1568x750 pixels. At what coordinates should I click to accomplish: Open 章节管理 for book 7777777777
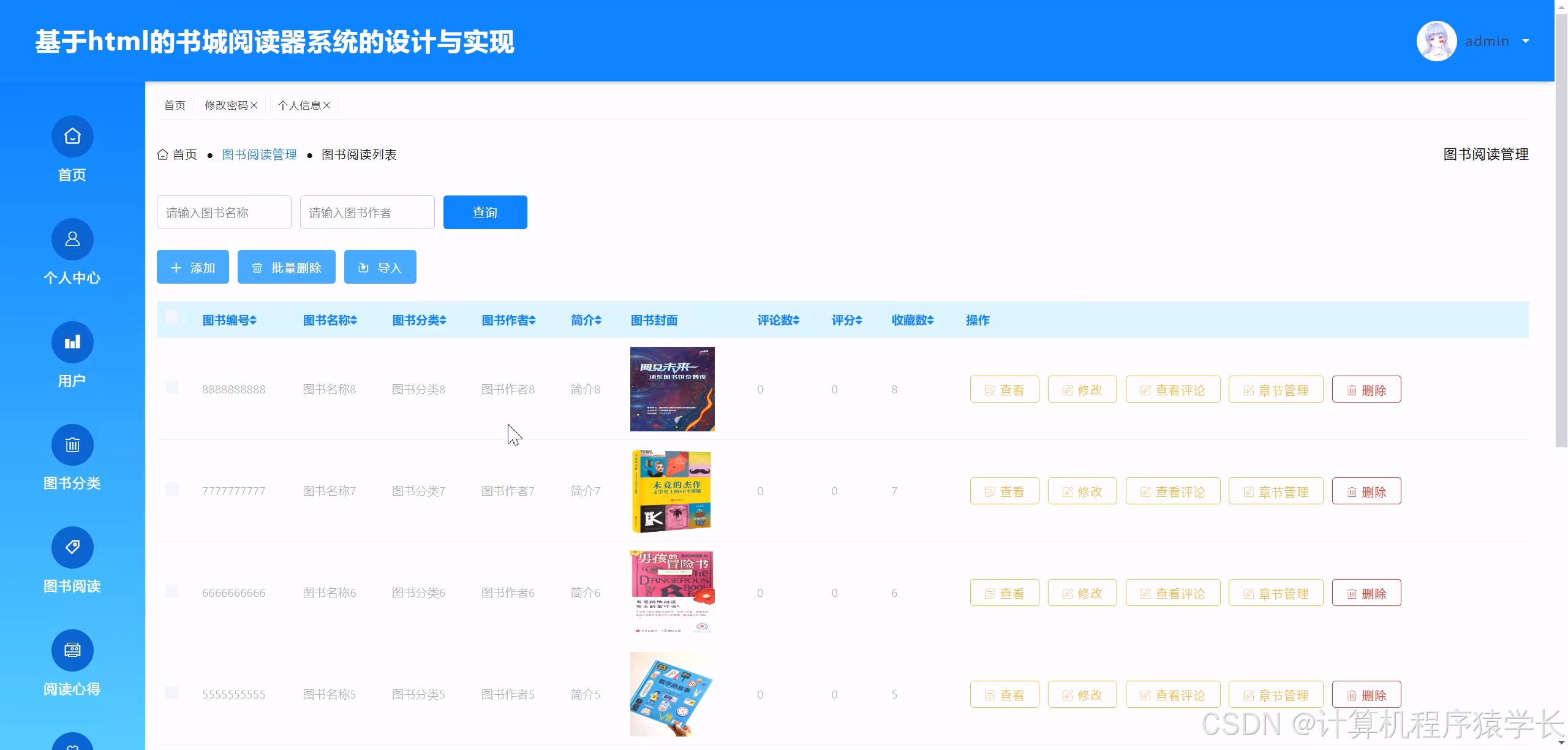1276,491
